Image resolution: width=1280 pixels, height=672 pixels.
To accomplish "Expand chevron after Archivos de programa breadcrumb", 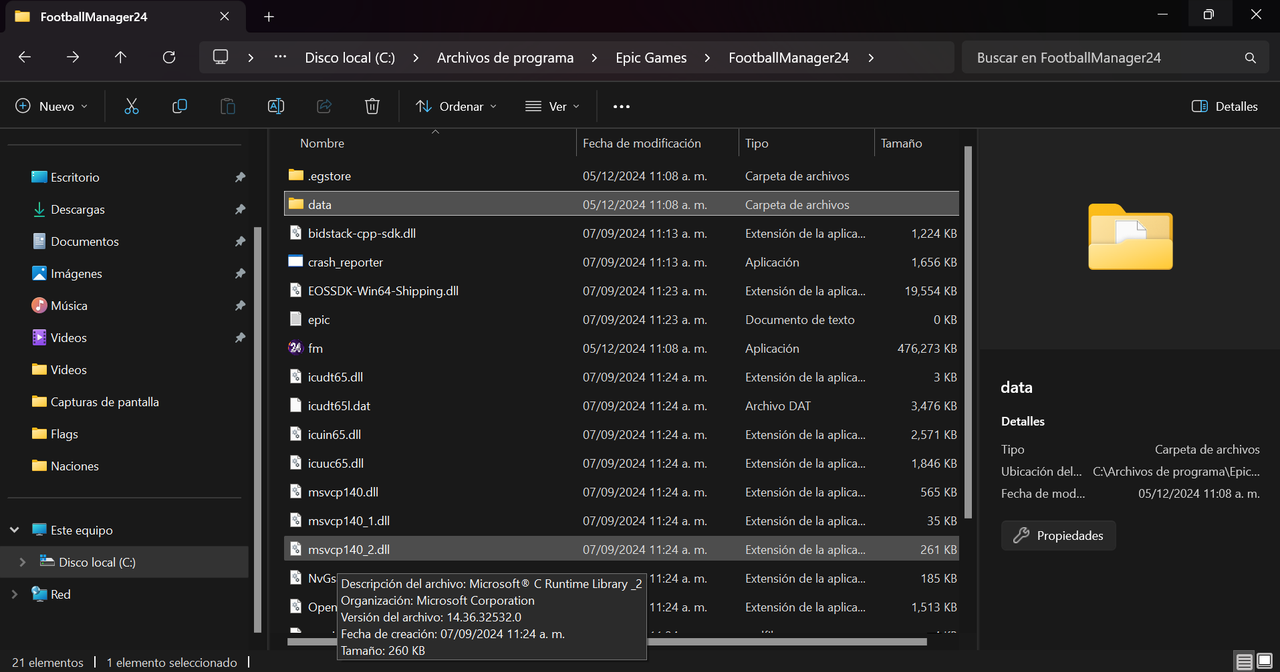I will coord(594,58).
